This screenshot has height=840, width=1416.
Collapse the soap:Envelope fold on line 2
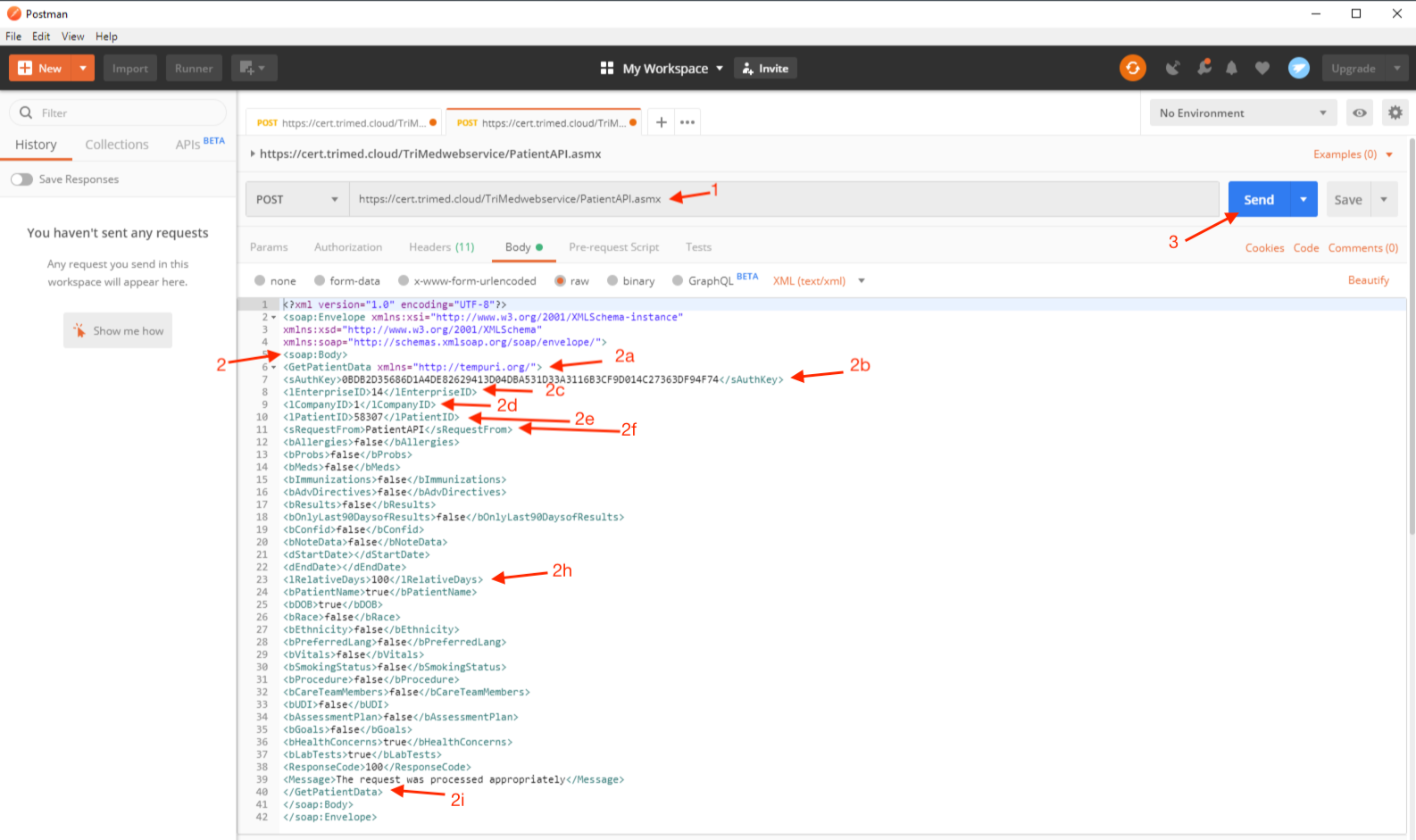[x=274, y=317]
